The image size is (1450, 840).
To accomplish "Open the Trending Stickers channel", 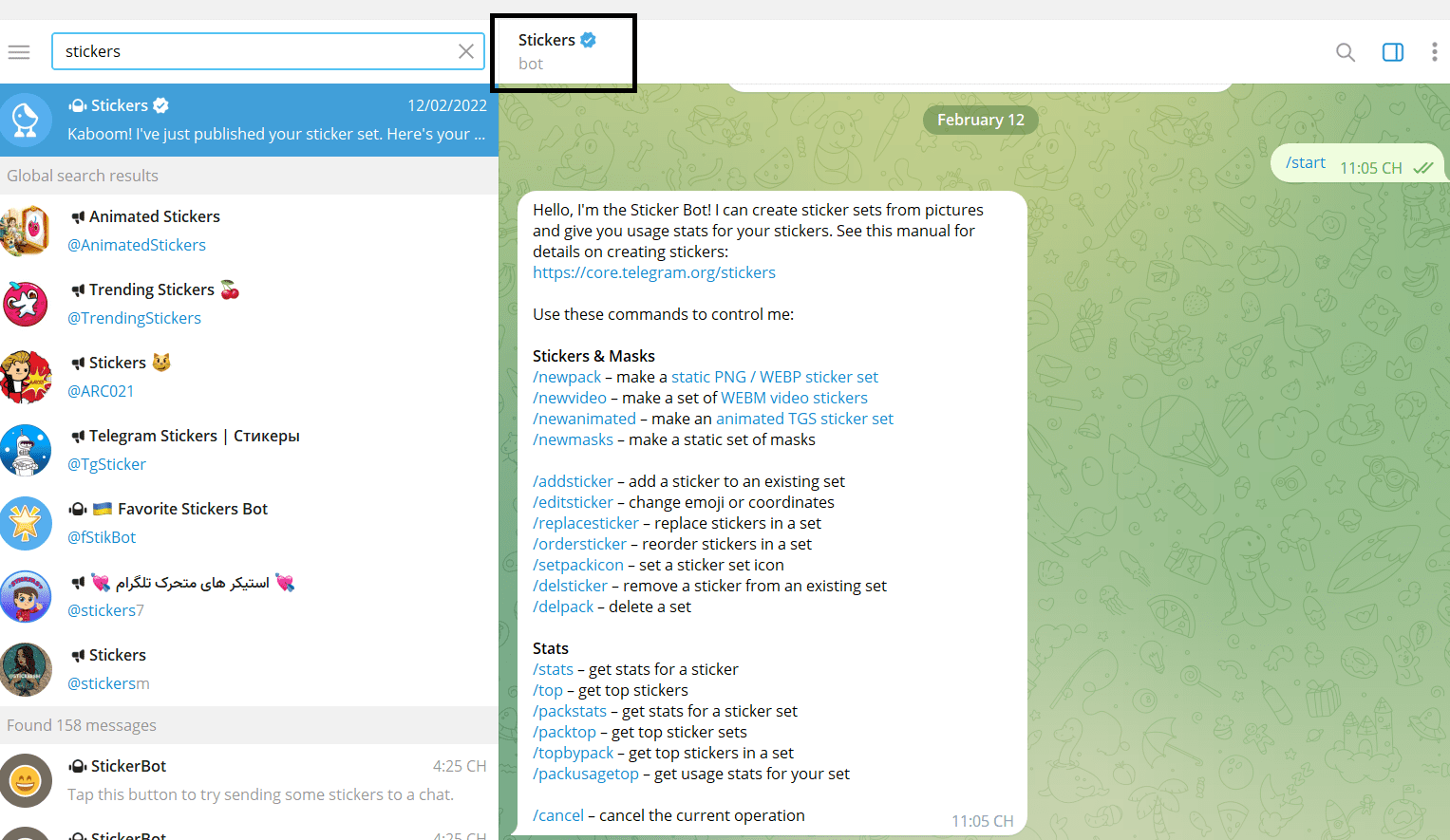I will pos(249,304).
